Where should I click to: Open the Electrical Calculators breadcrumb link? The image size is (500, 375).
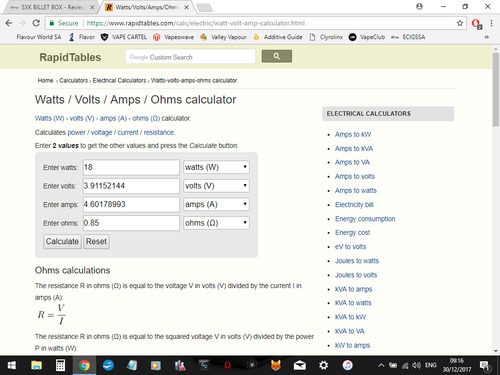pyautogui.click(x=119, y=80)
